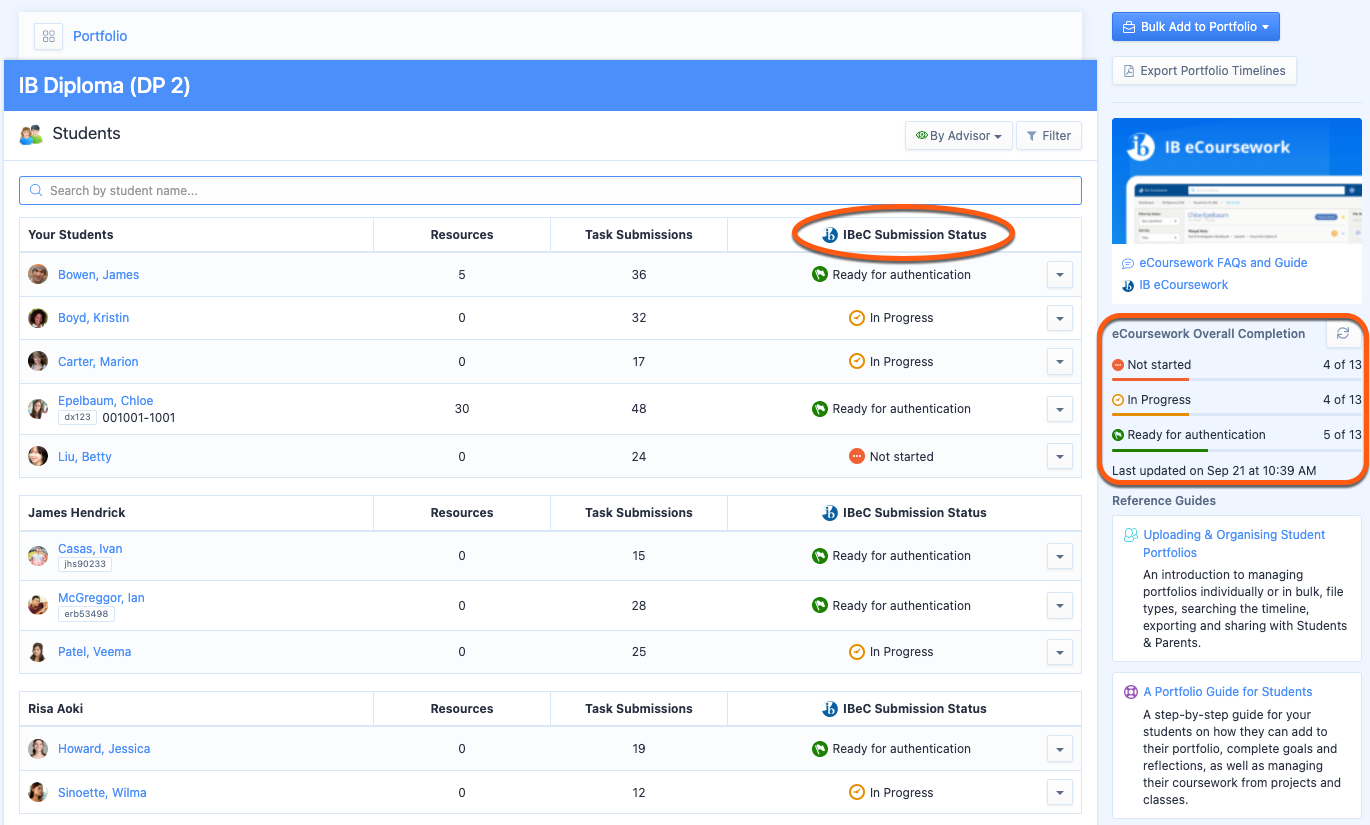Click James Bowen's avatar

tap(38, 275)
